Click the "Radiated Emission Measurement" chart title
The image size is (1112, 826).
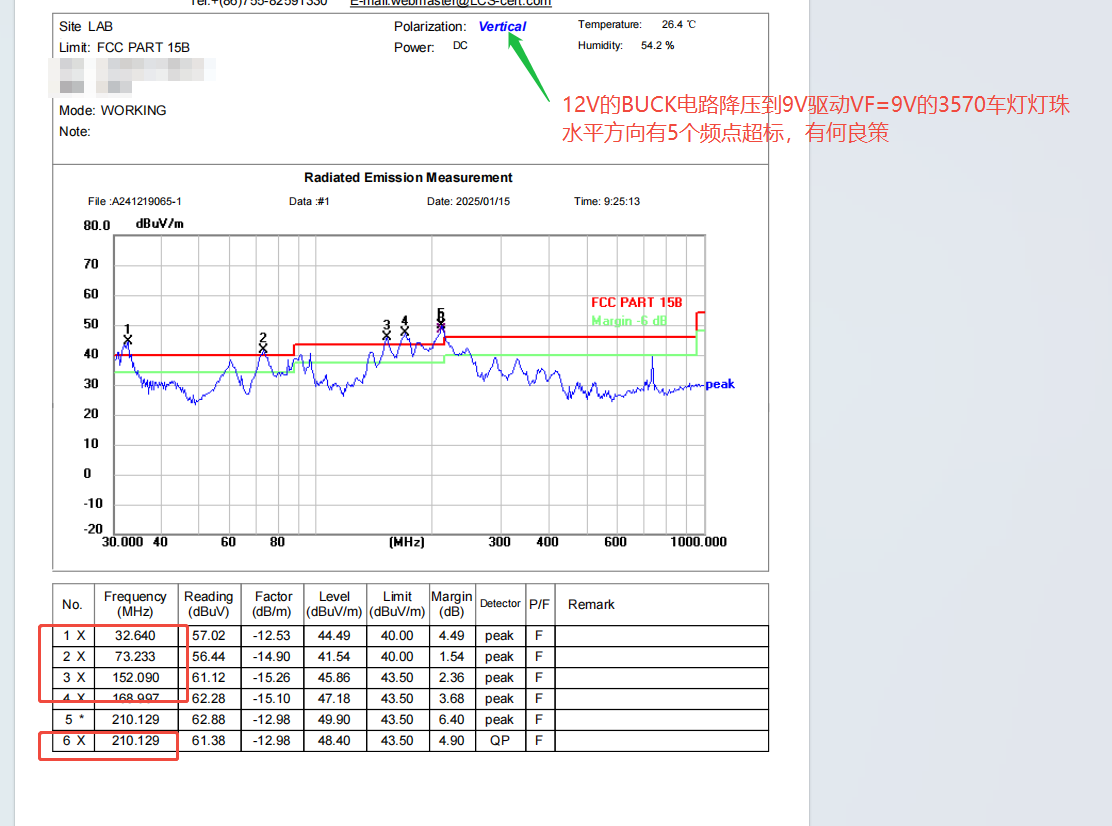point(408,177)
